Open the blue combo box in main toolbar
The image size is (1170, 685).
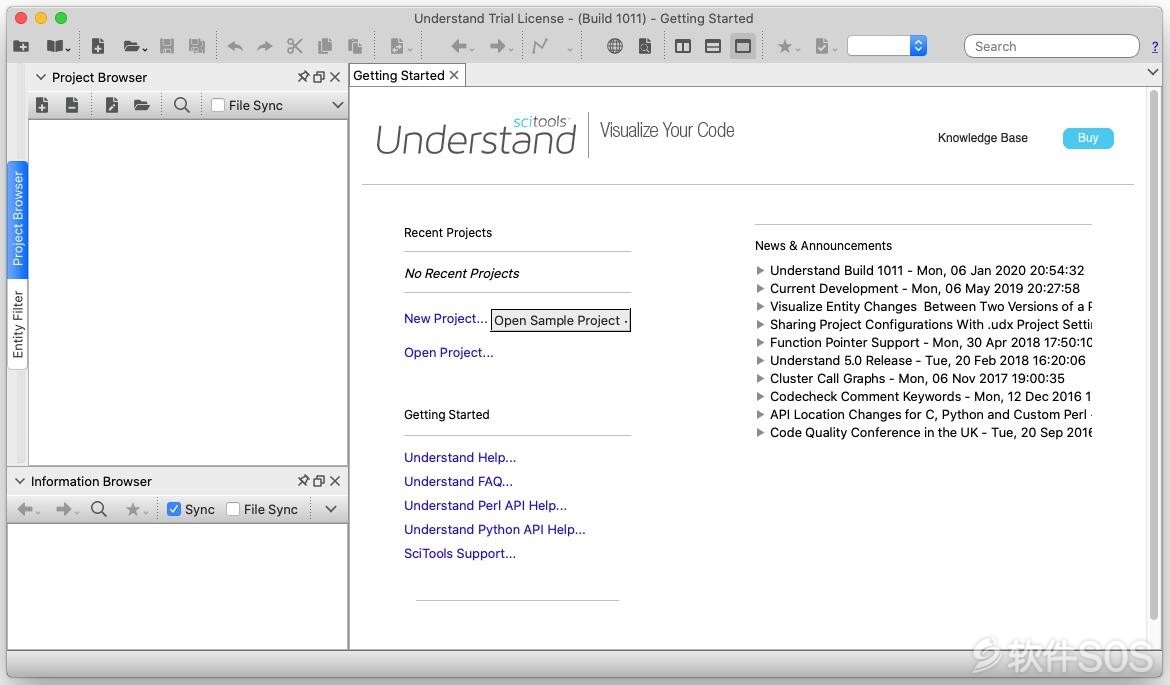point(887,46)
